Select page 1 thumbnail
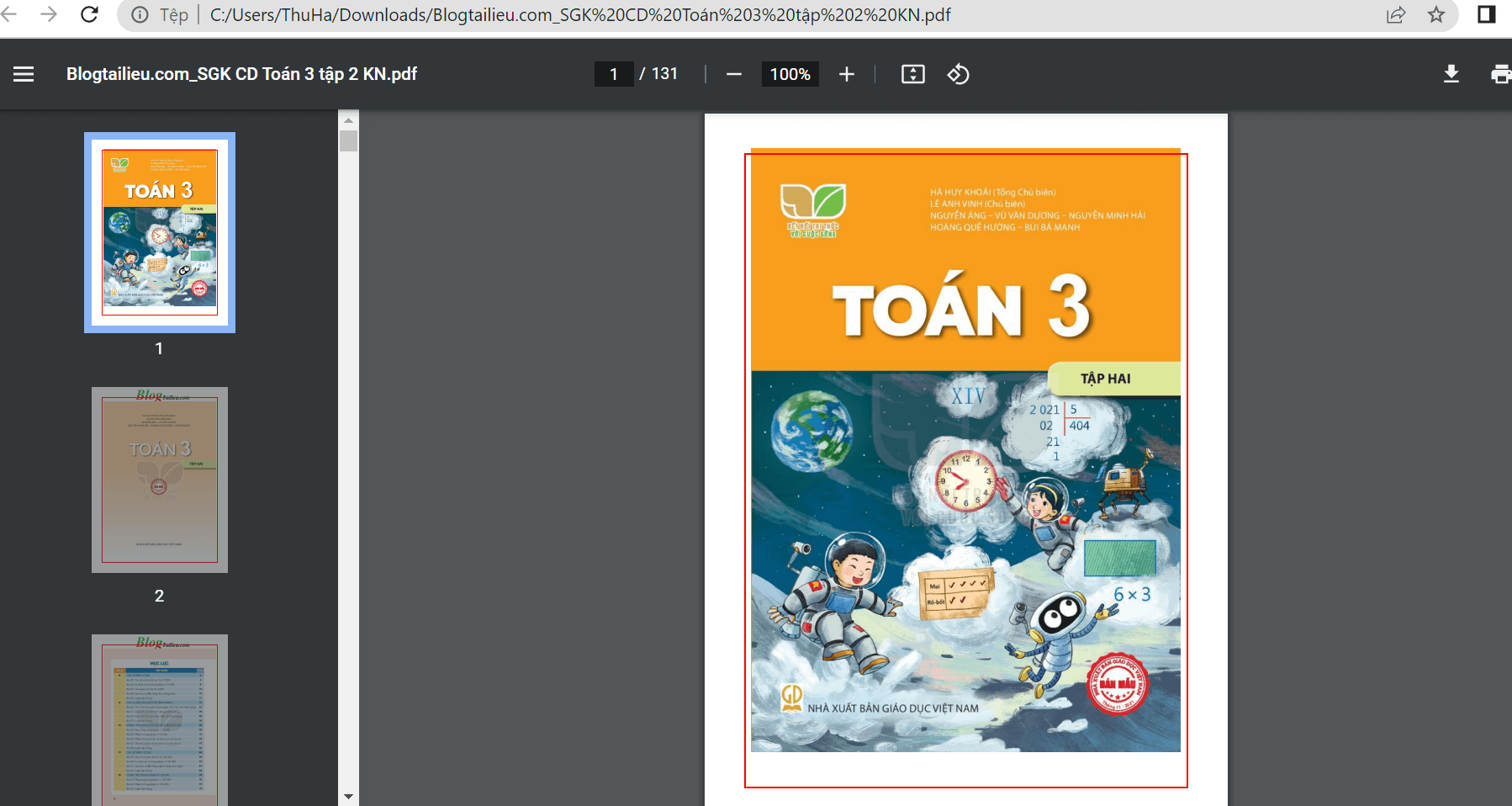Image resolution: width=1512 pixels, height=806 pixels. pos(160,232)
